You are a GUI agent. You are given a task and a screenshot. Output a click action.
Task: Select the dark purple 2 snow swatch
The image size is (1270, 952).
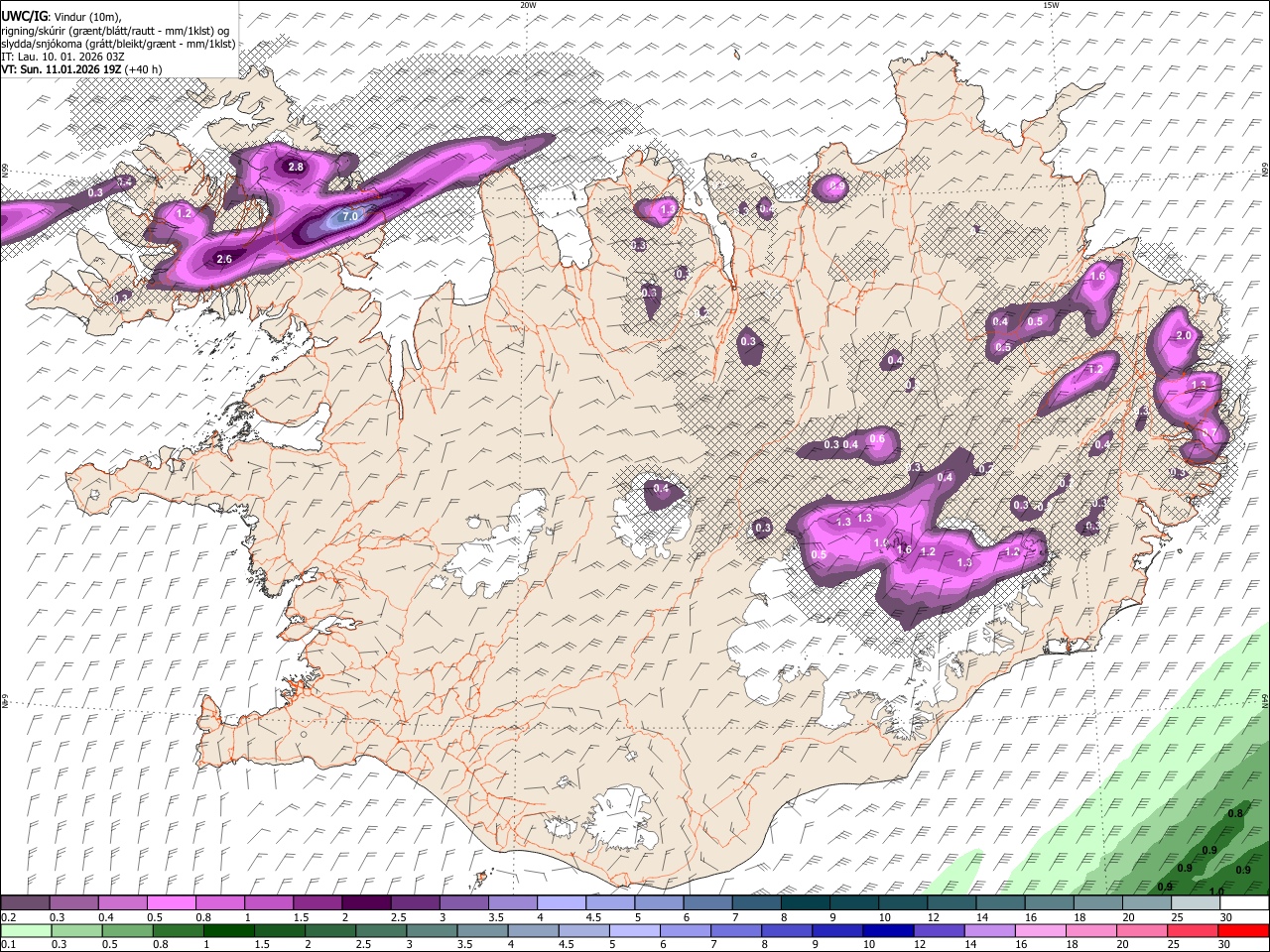tap(365, 903)
